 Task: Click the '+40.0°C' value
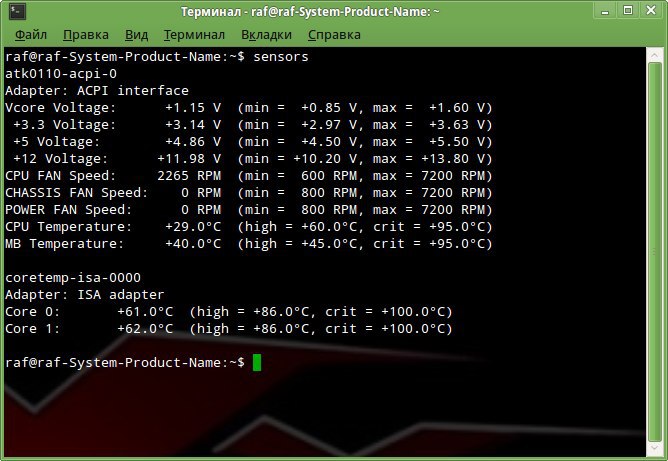(193, 244)
